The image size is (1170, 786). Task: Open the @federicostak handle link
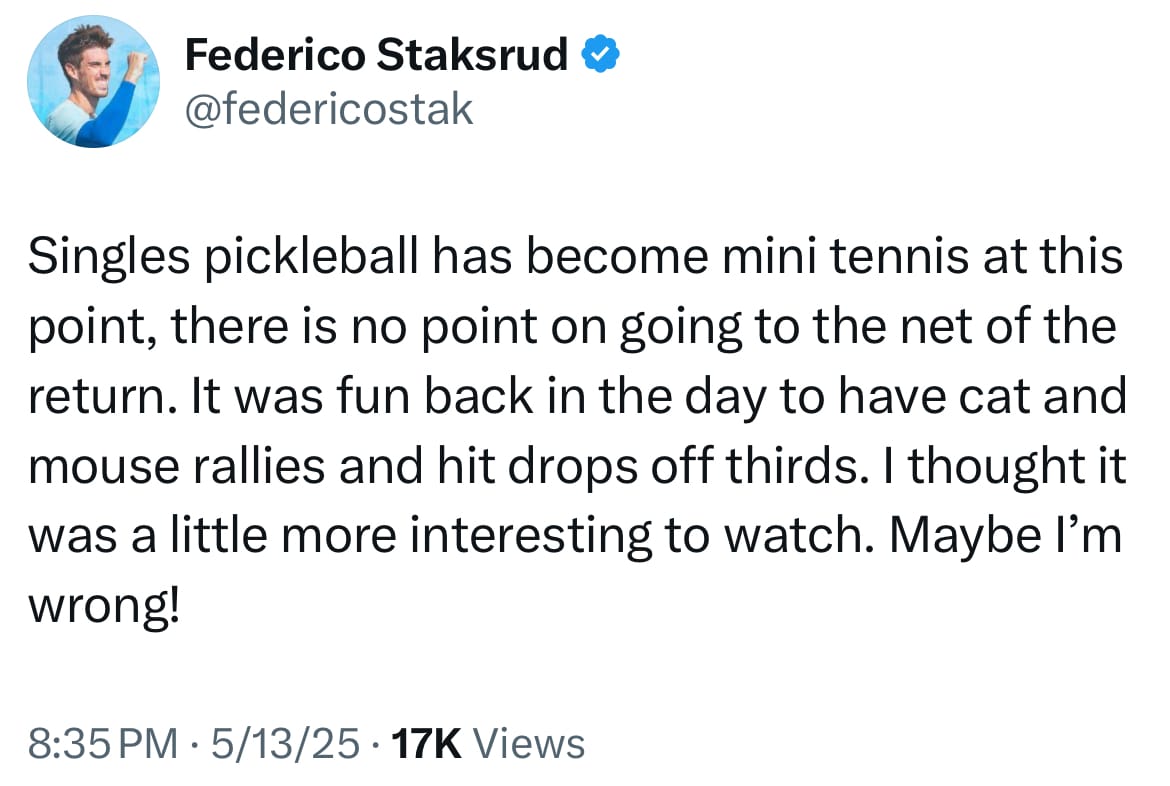point(329,108)
